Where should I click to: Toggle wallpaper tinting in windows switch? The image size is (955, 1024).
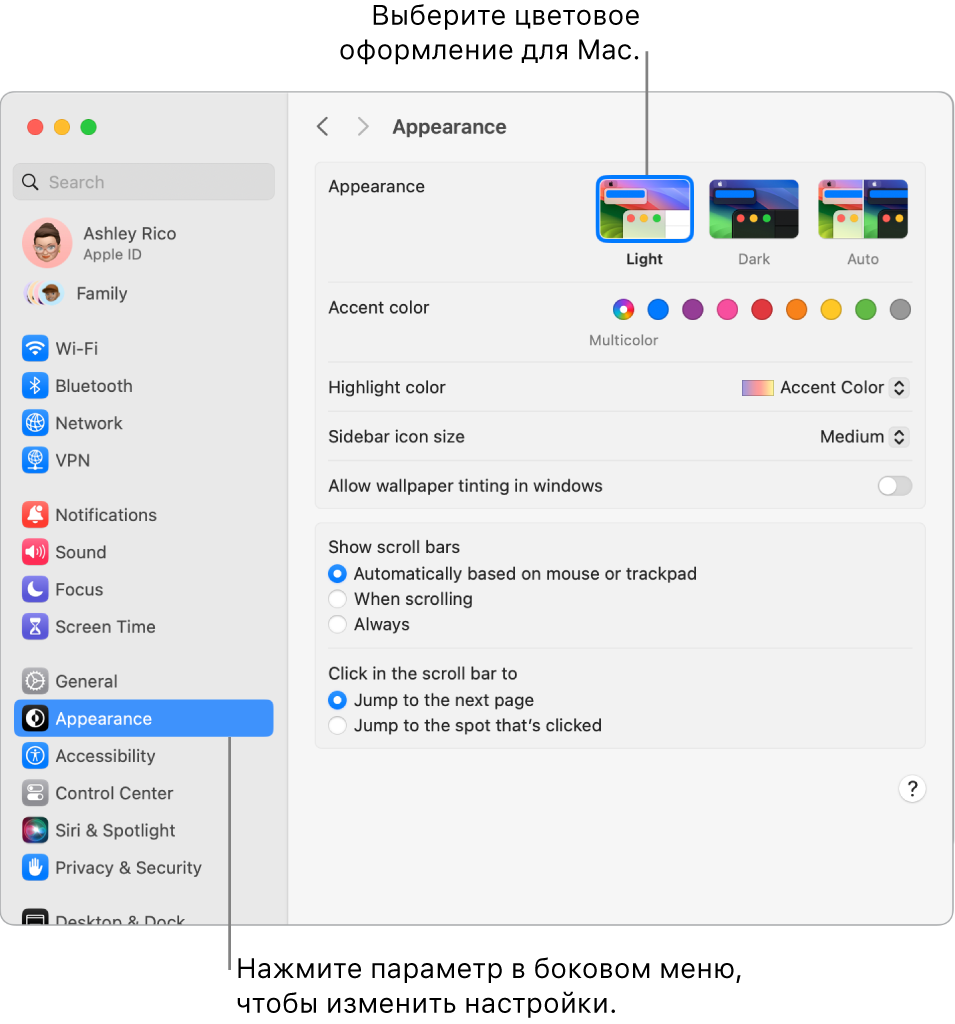click(x=894, y=485)
